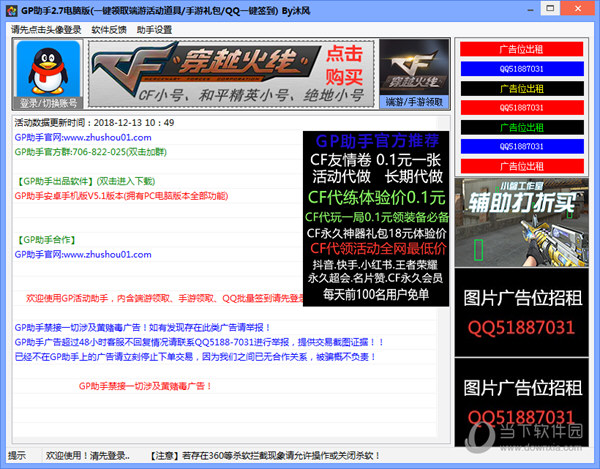600x469 pixels.
Task: Click the first blue QQ51887031 button
Action: pyautogui.click(x=522, y=69)
